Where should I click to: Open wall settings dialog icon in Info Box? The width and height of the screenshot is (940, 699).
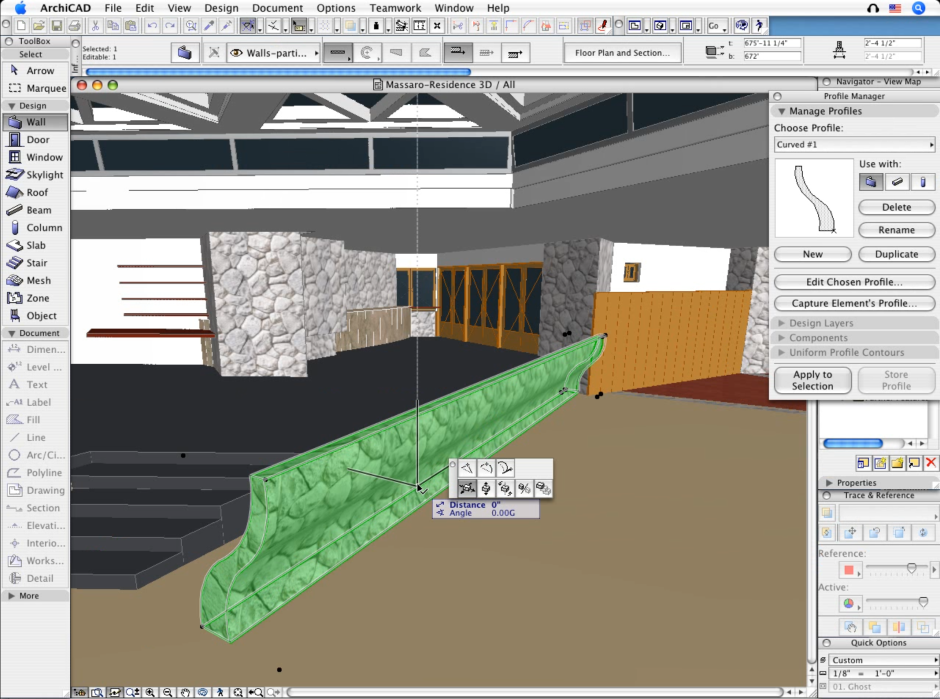tap(184, 53)
